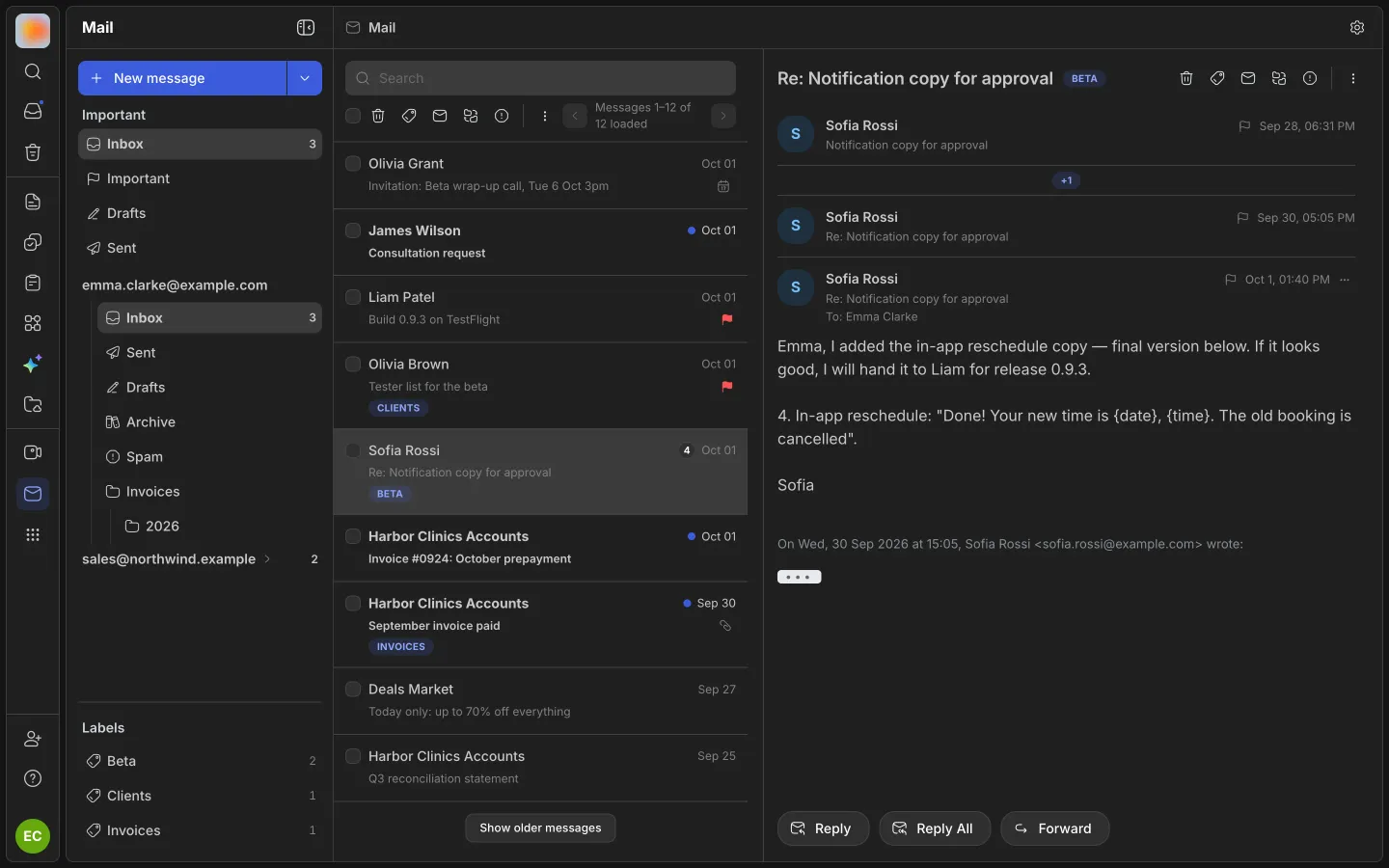Image resolution: width=1389 pixels, height=868 pixels.
Task: Click the Forward button
Action: pyautogui.click(x=1055, y=828)
